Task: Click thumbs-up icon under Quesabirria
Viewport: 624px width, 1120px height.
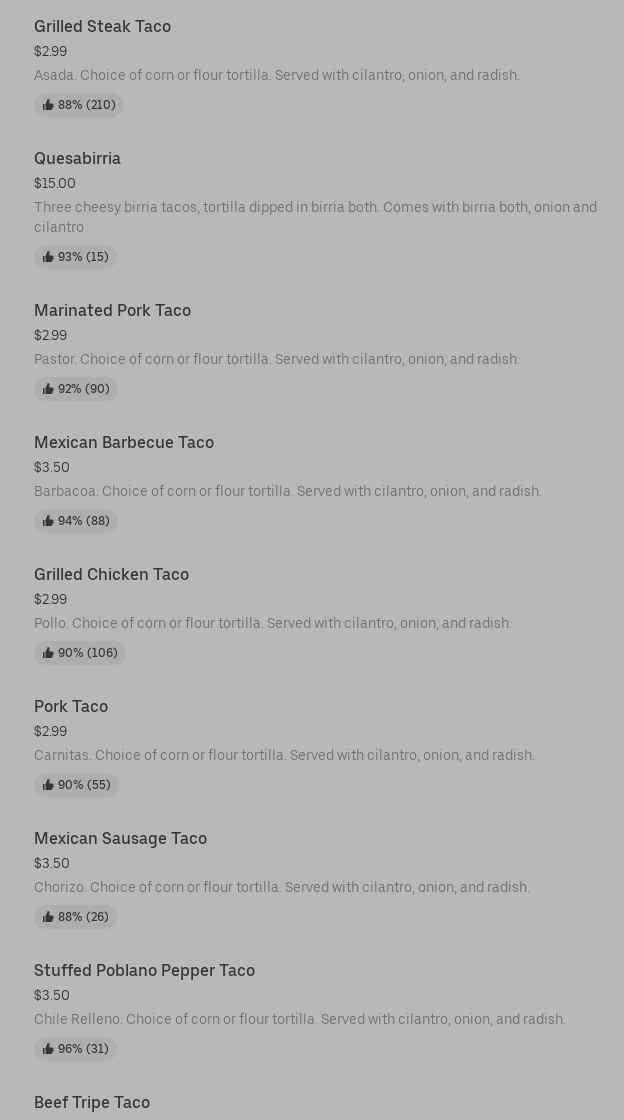Action: [48, 257]
